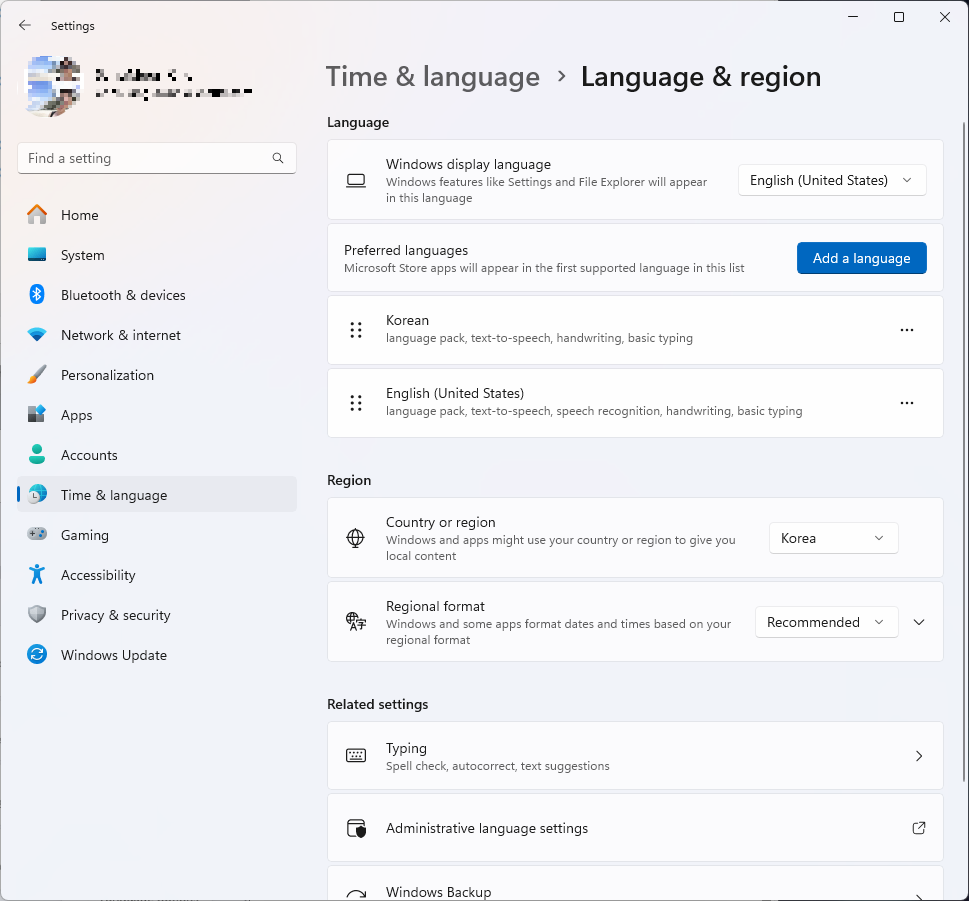
Task: Click the English (United States) preferred language text
Action: tap(455, 393)
